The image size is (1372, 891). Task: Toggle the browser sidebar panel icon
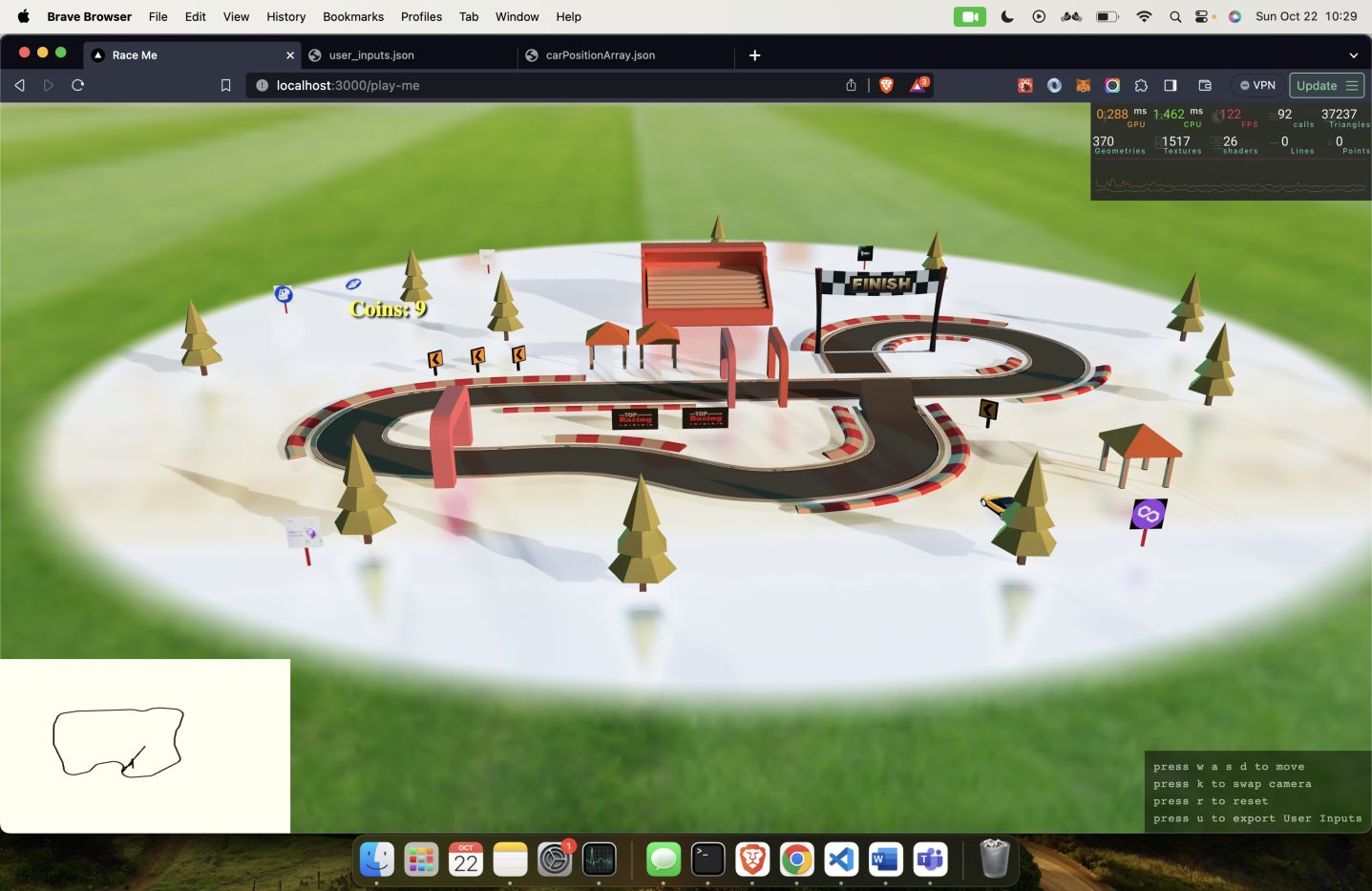1171,85
